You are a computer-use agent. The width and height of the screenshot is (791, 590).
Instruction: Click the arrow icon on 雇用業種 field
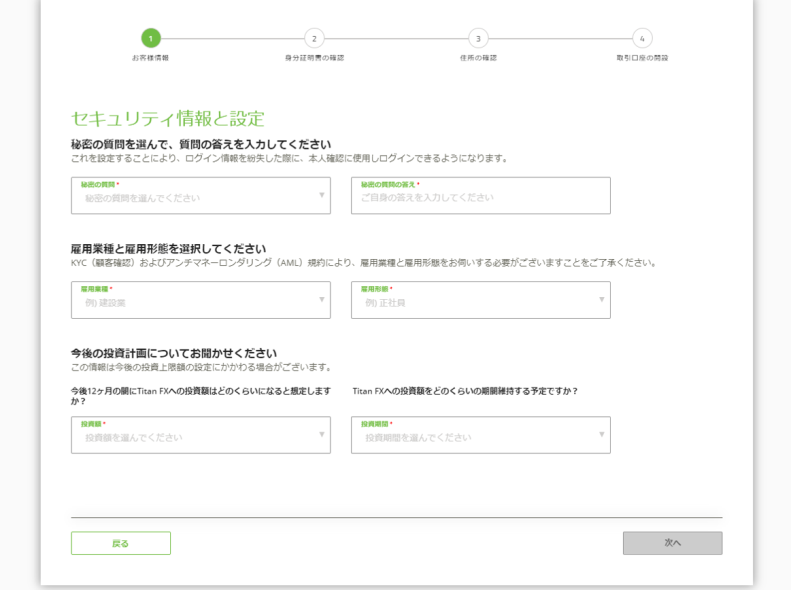(x=322, y=299)
